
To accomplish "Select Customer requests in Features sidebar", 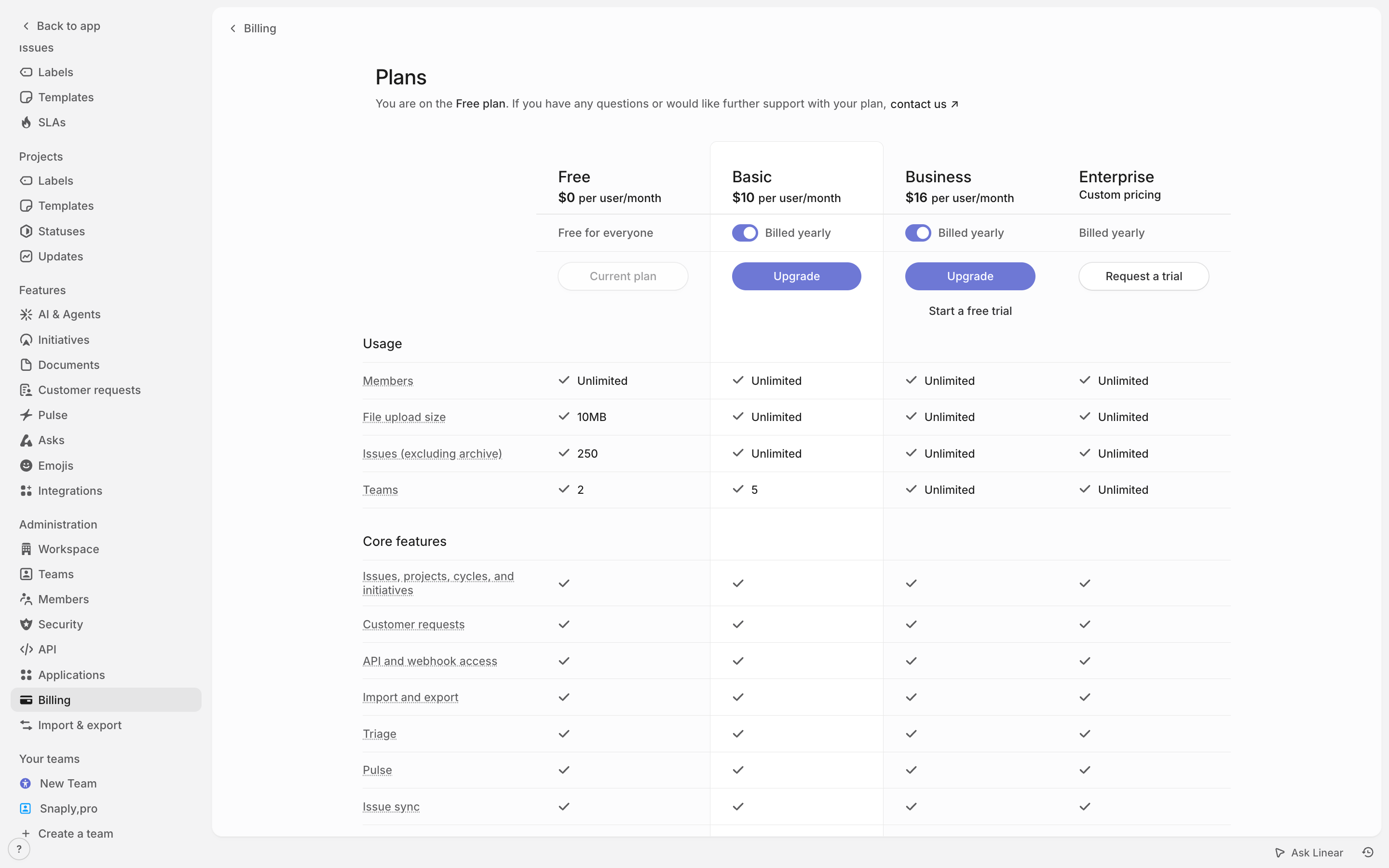I will (106, 390).
